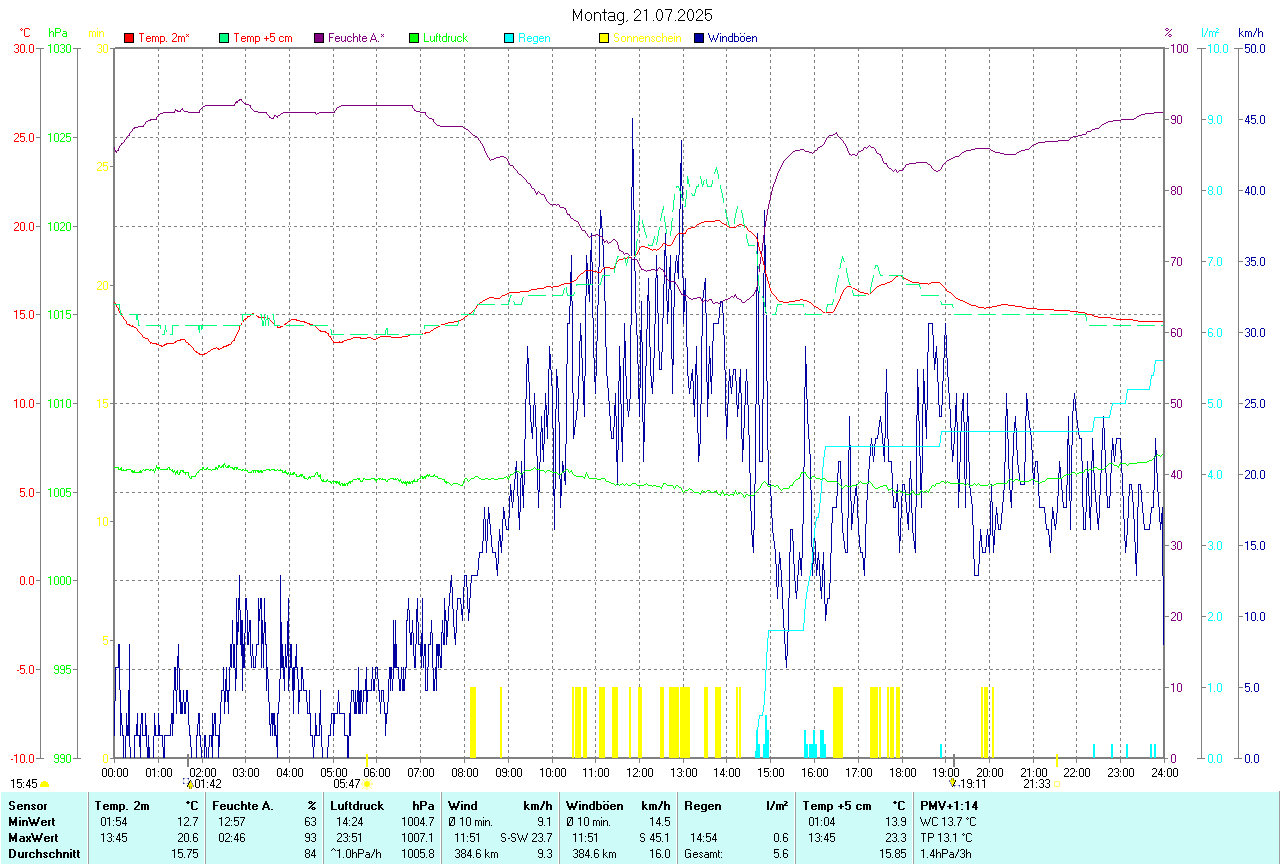Click the yellow icon beside 15:45

tap(44, 784)
